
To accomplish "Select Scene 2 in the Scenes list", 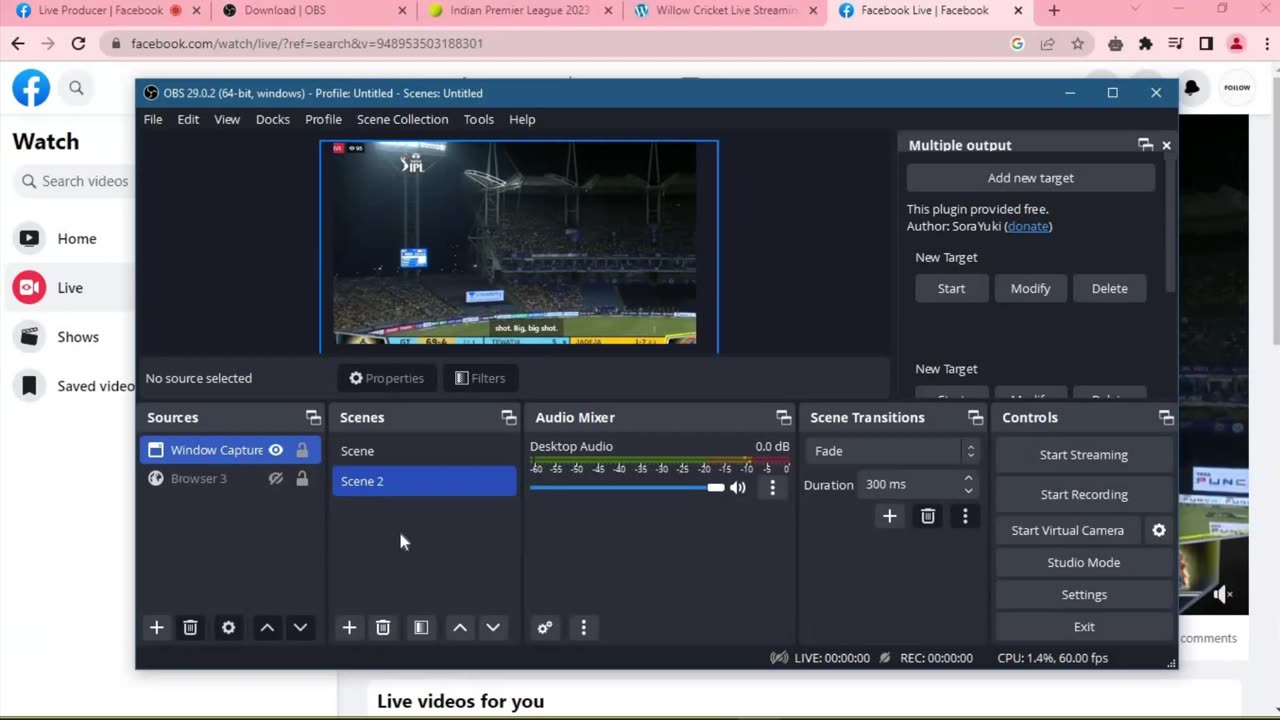I will click(x=424, y=481).
